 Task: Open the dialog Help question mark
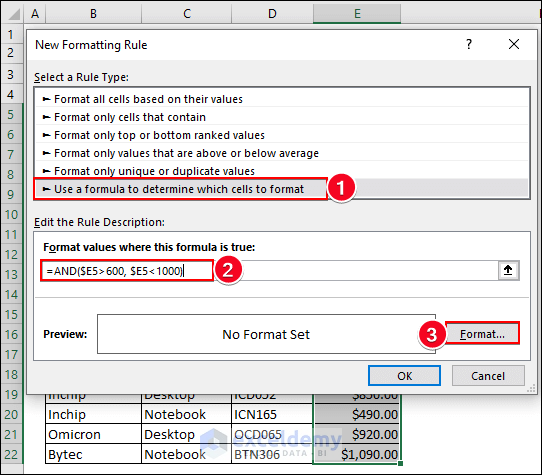click(x=469, y=44)
